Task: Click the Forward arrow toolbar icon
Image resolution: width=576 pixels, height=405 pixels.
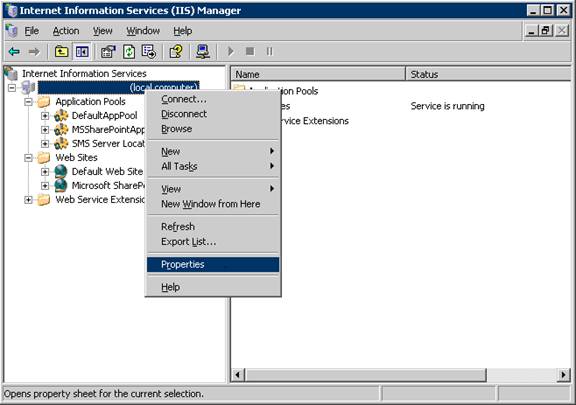Action: (x=34, y=51)
